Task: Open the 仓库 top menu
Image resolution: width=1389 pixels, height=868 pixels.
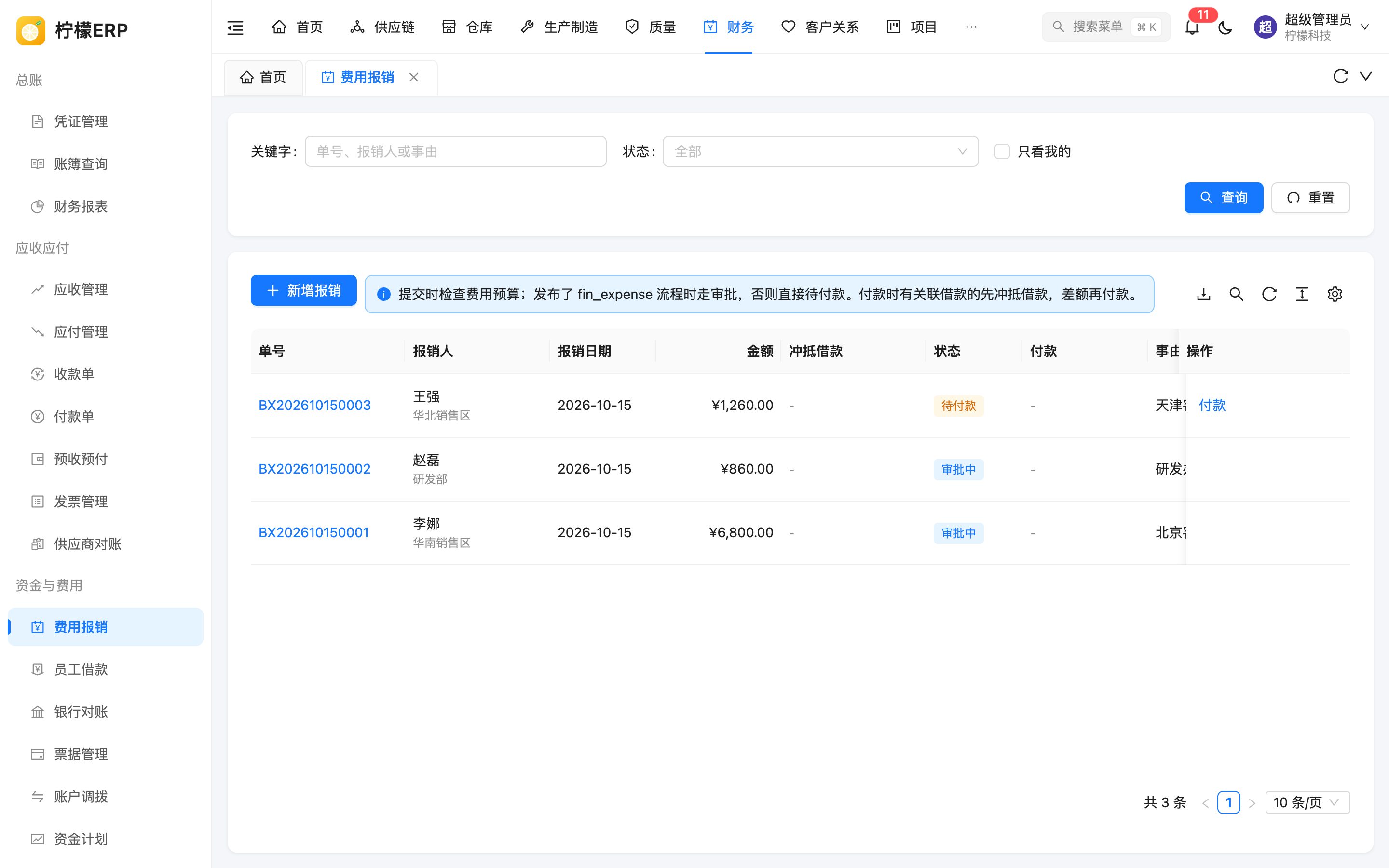Action: [x=467, y=27]
